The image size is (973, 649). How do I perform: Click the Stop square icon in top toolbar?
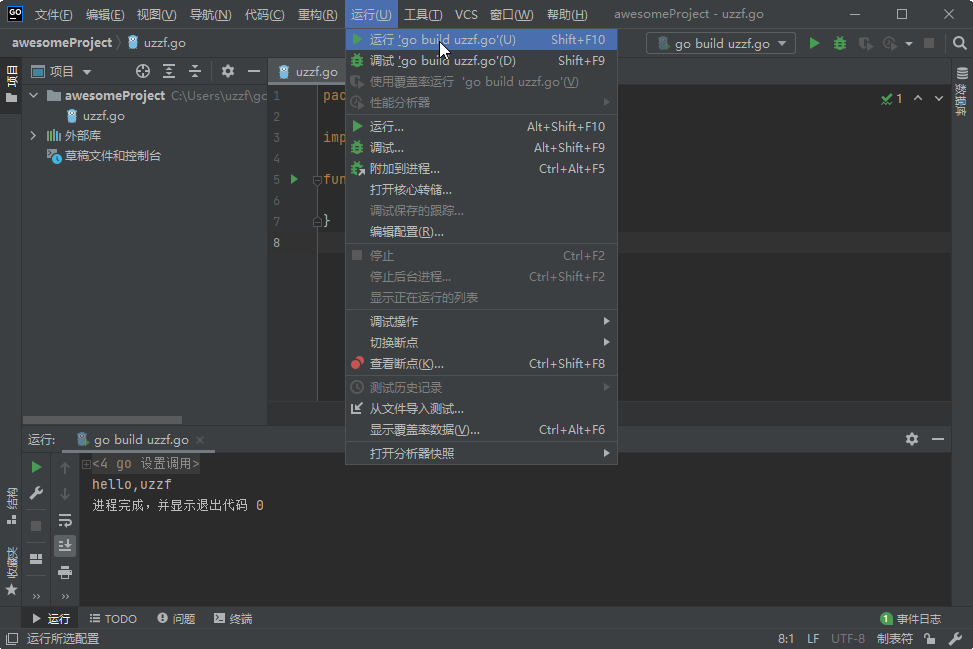tap(929, 43)
